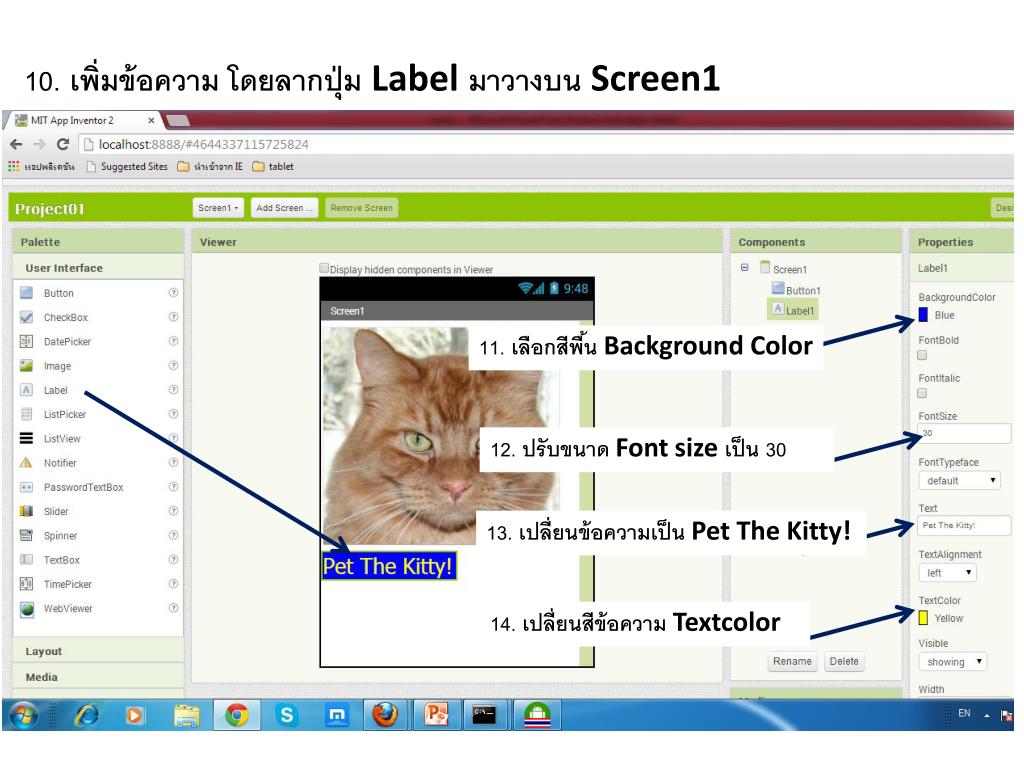Open help for the CheckBox component
Screen dimensions: 1024x768
[173, 317]
